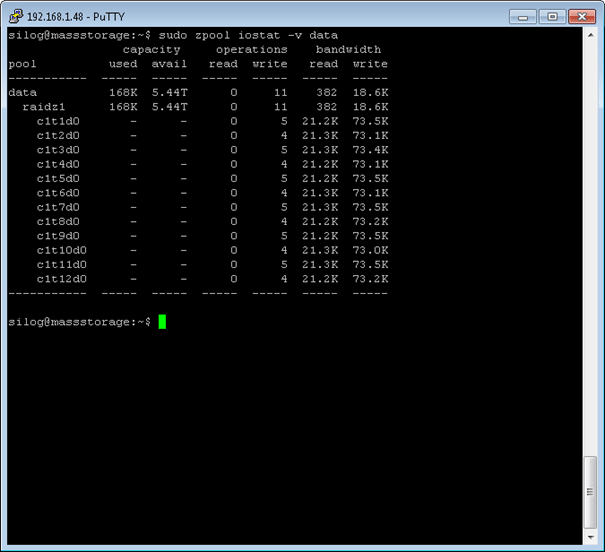Click the 21.2K read value for c1t1d0
Screen dimensions: 605x552
320,121
